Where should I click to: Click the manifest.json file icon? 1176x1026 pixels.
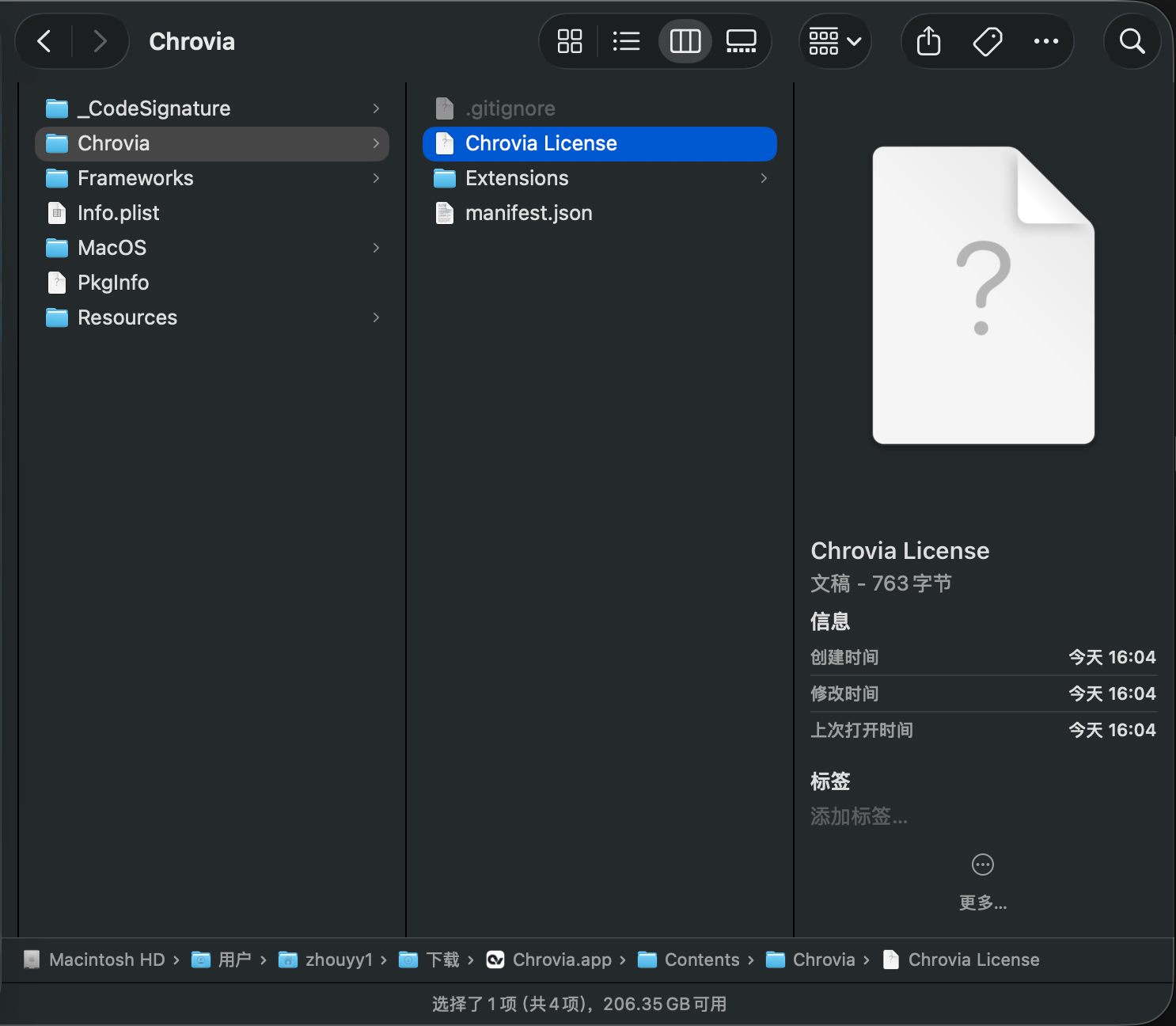coord(445,213)
